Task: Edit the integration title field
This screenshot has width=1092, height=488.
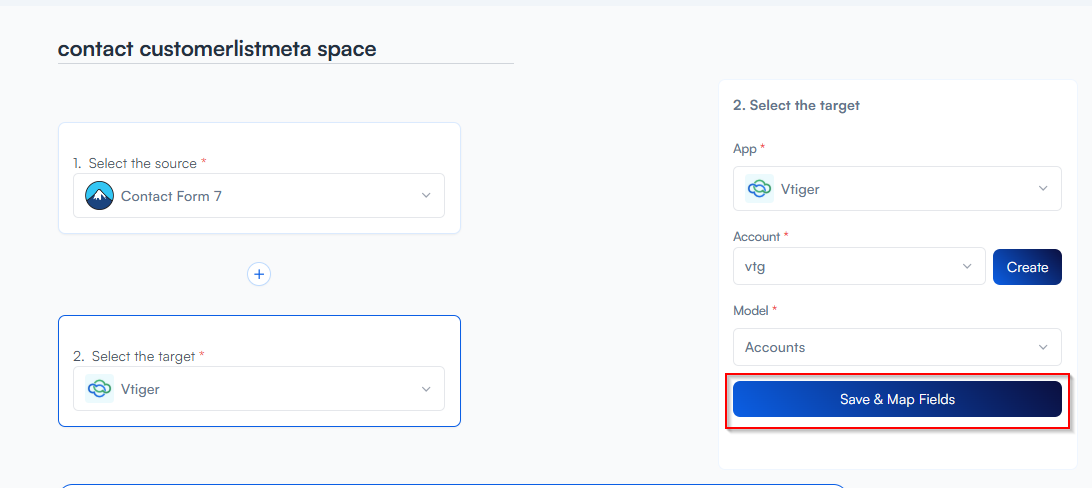Action: coord(285,49)
